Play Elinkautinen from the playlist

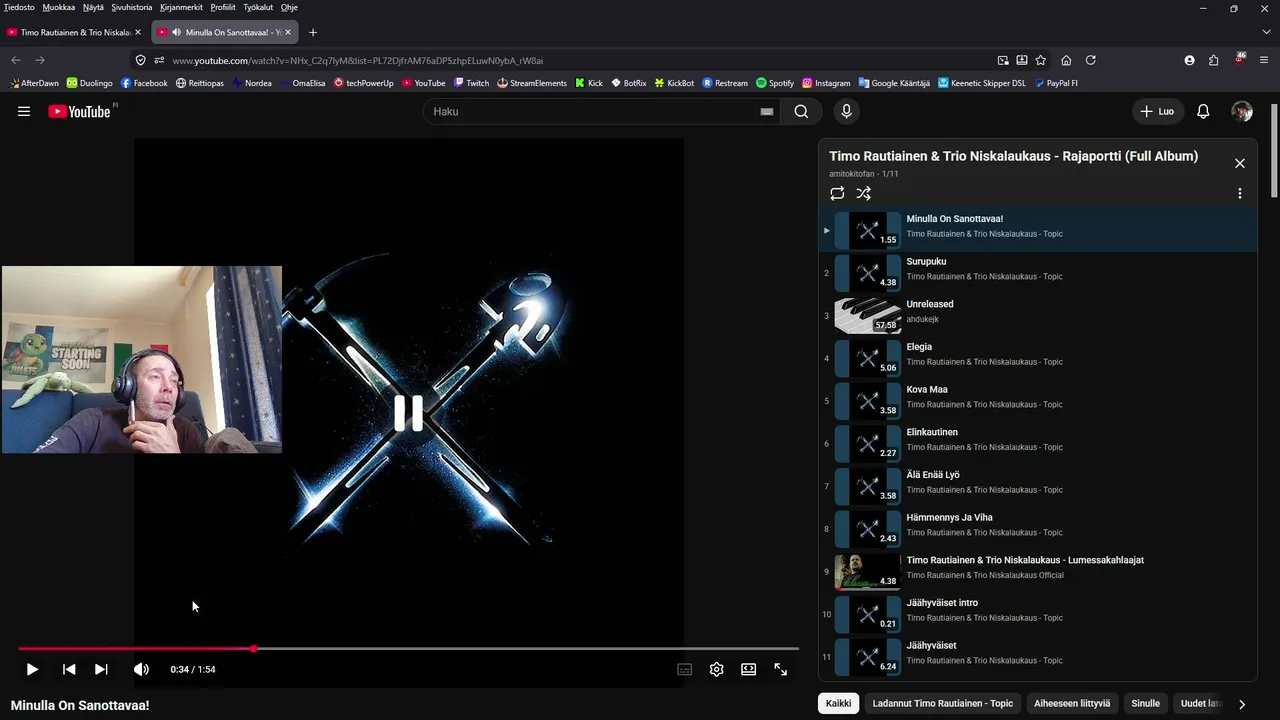[x=1038, y=443]
